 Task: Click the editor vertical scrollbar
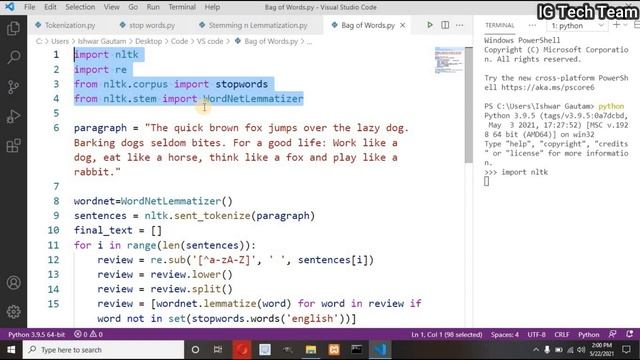click(469, 104)
